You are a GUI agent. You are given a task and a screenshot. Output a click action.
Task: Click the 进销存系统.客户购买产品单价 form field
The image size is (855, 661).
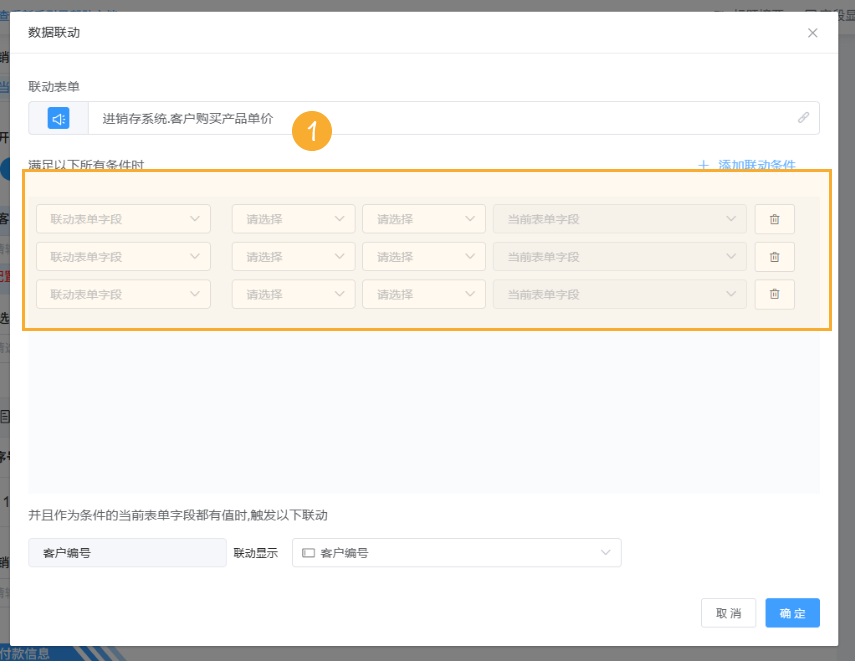pyautogui.click(x=300, y=117)
